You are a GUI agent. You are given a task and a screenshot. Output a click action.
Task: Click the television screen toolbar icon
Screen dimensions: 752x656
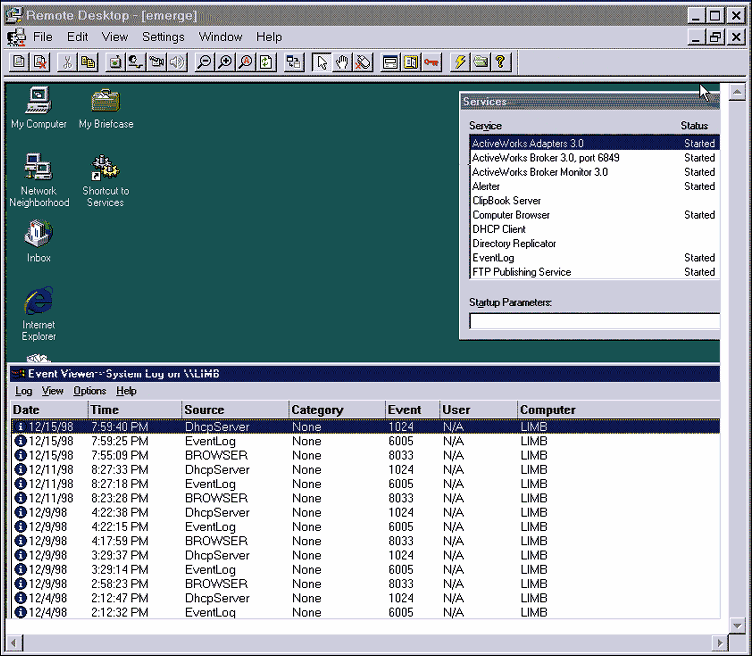tap(115, 62)
